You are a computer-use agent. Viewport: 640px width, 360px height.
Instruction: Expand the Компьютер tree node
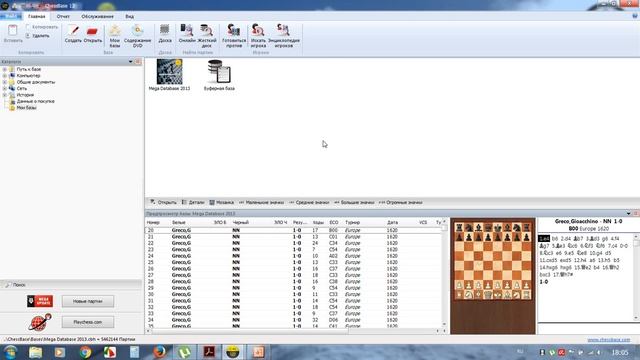(x=4, y=76)
